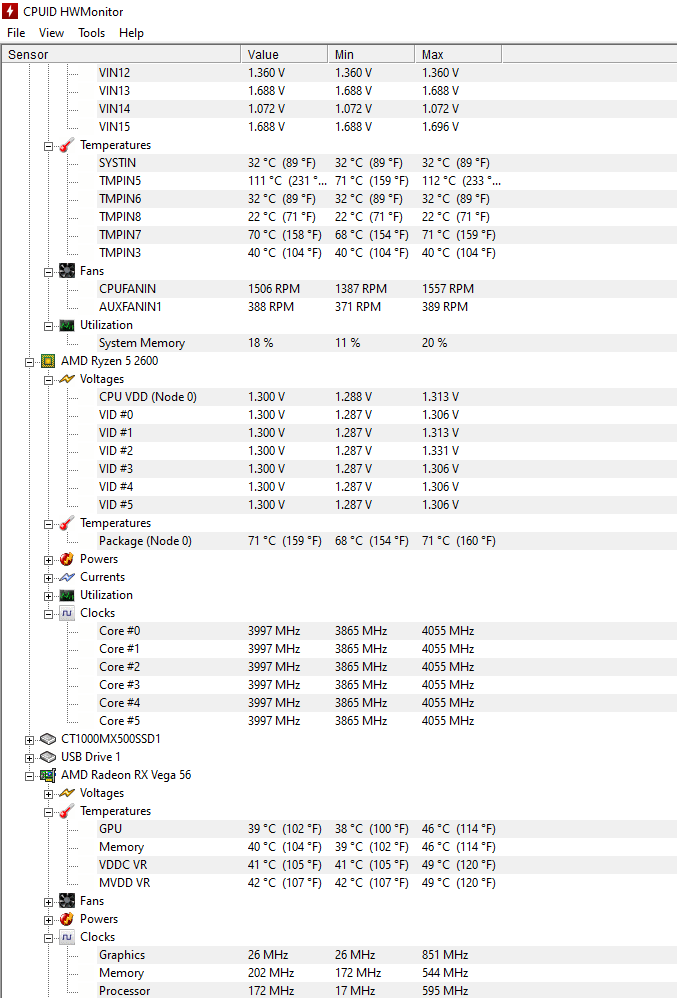The width and height of the screenshot is (677, 998).
Task: Click the wave icon beside Currents
Action: [67, 577]
